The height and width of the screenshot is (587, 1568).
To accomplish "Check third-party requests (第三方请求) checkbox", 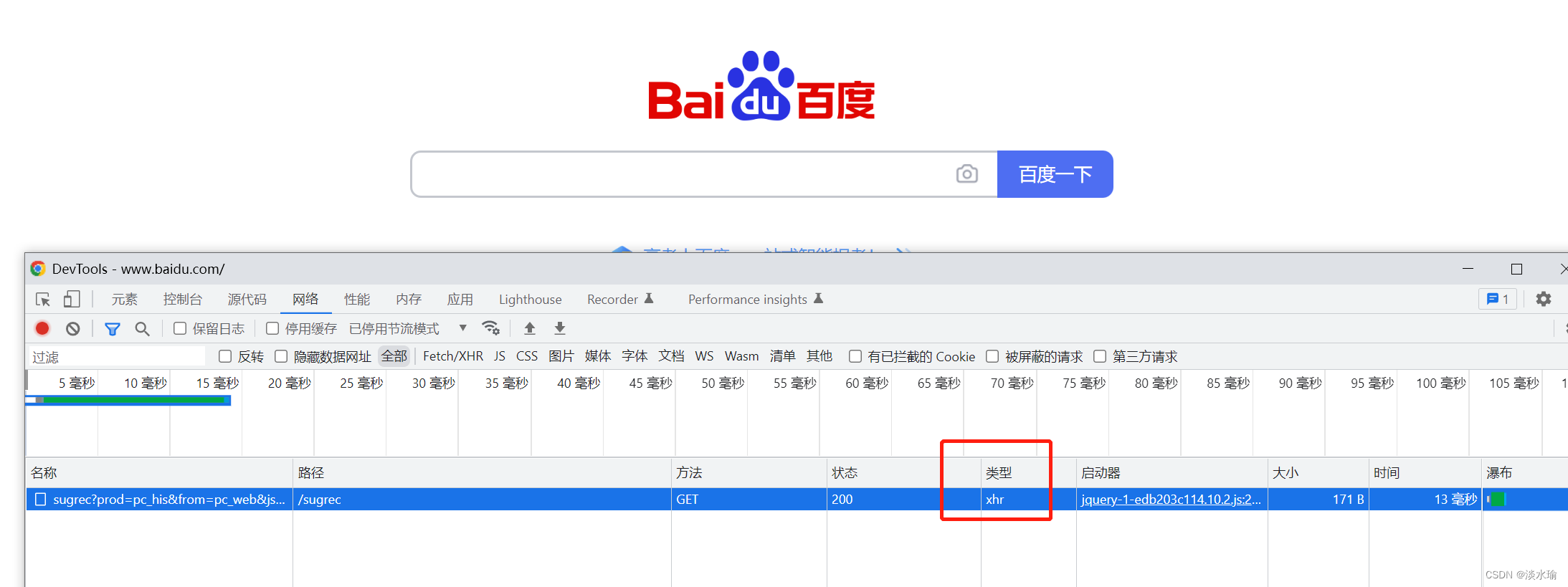I will point(1100,356).
